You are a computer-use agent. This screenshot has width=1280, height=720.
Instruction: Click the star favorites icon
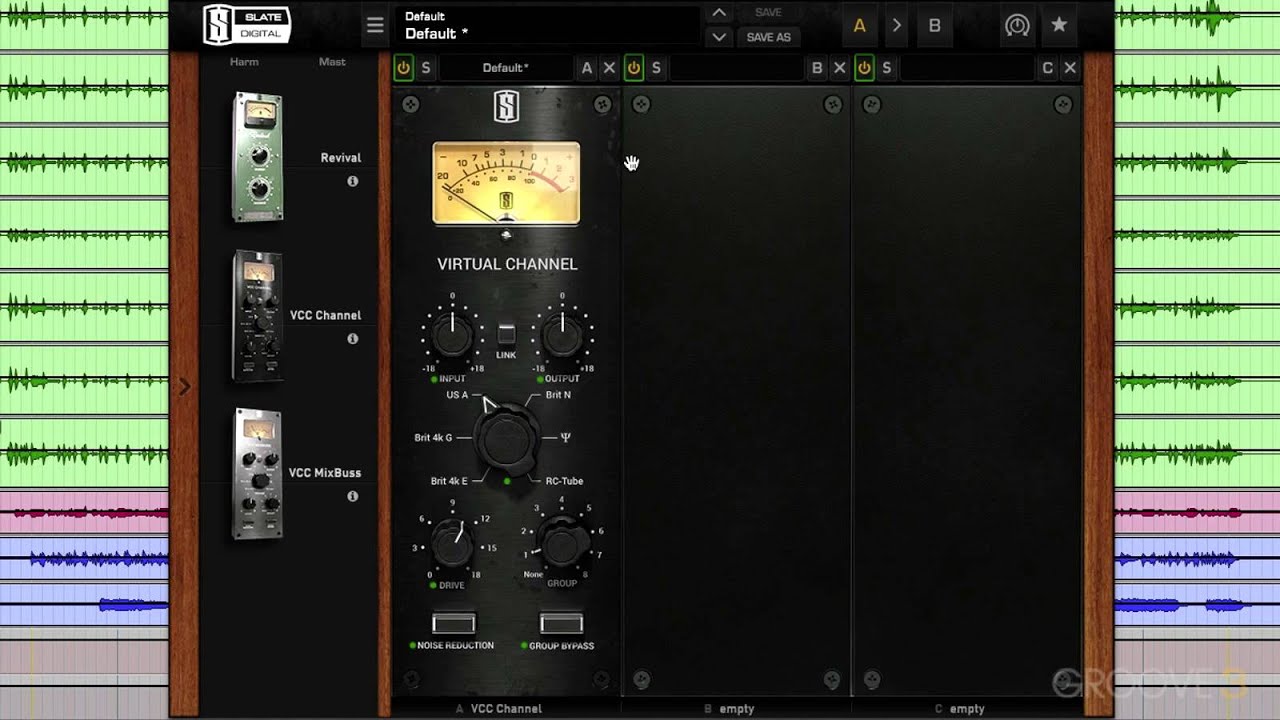click(1059, 26)
